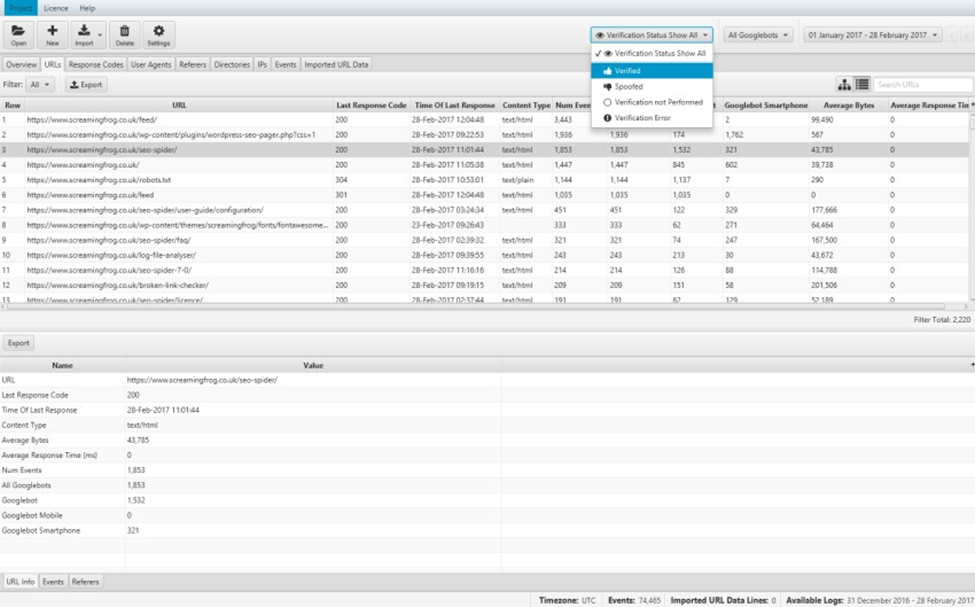Open the Filter All dropdown
Viewport: 975px width, 607px height.
[41, 85]
